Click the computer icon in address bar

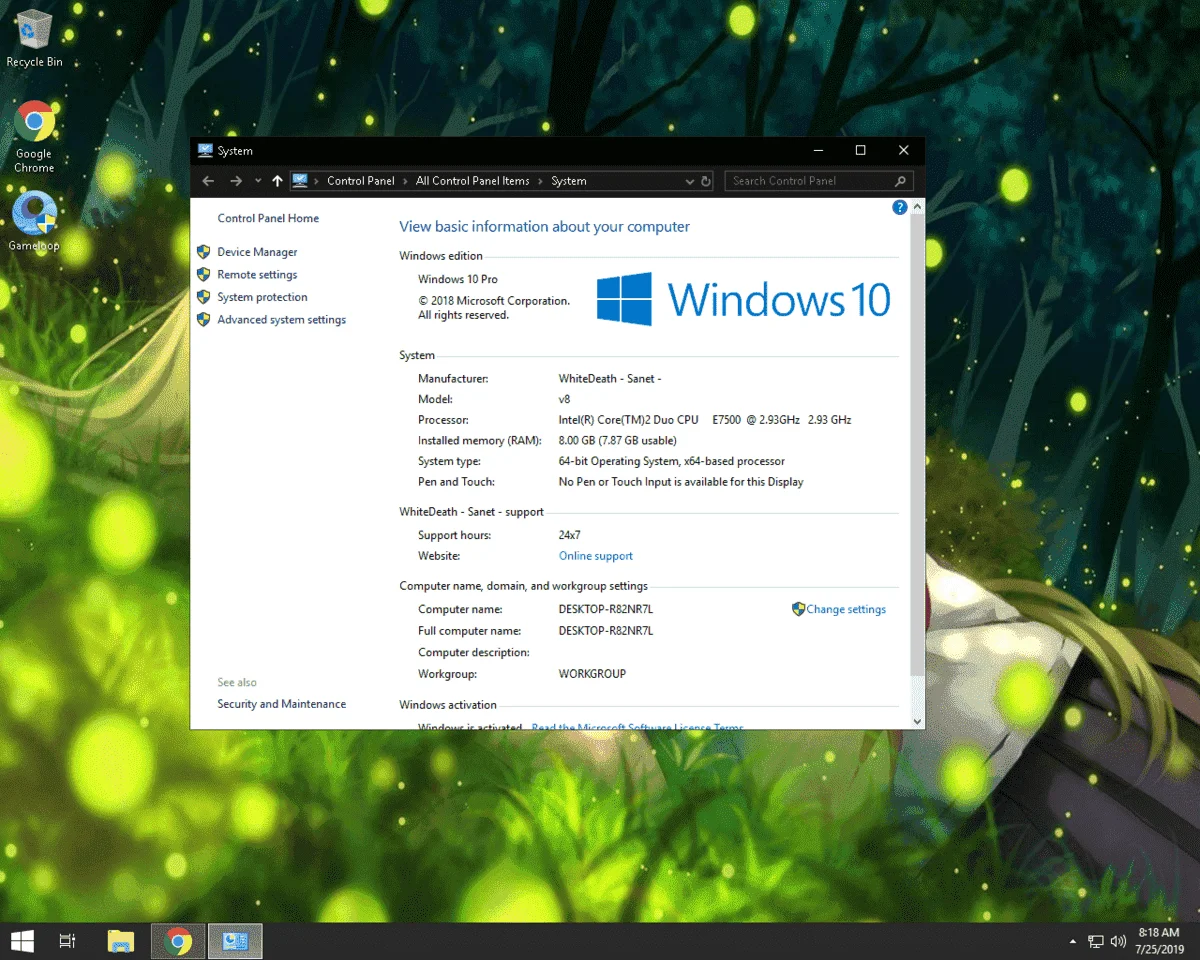point(300,181)
